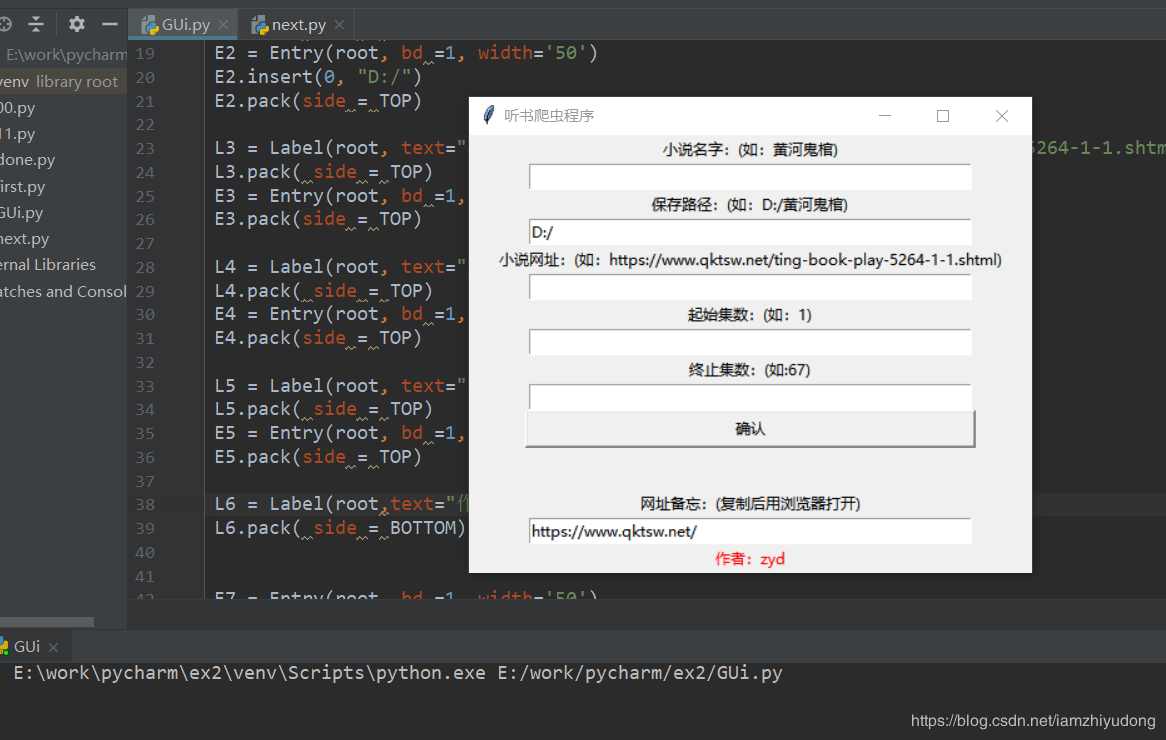Click the 1.py file in project tree
This screenshot has width=1166, height=740.
point(18,134)
